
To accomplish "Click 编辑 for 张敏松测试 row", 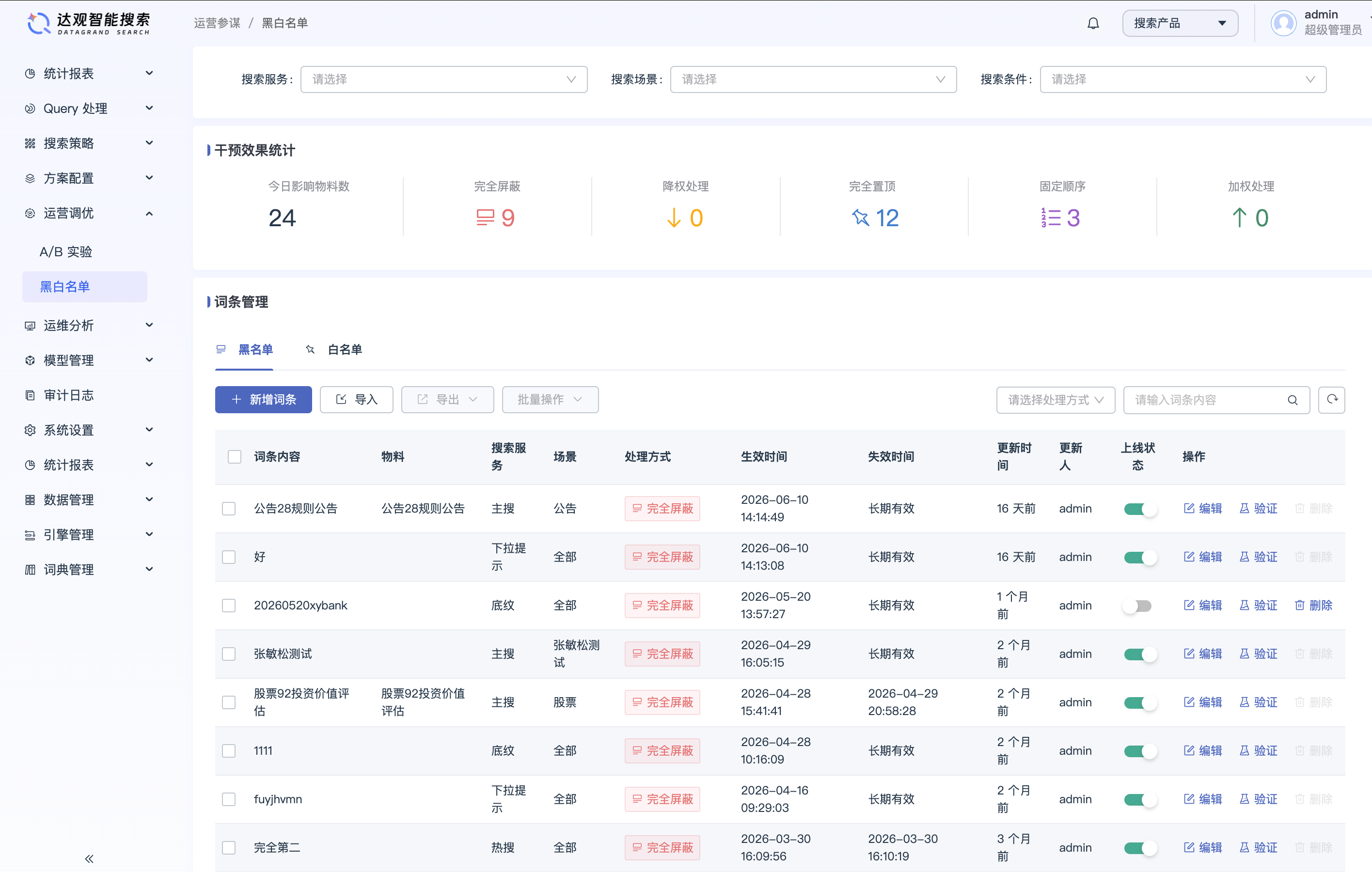I will (x=1203, y=654).
